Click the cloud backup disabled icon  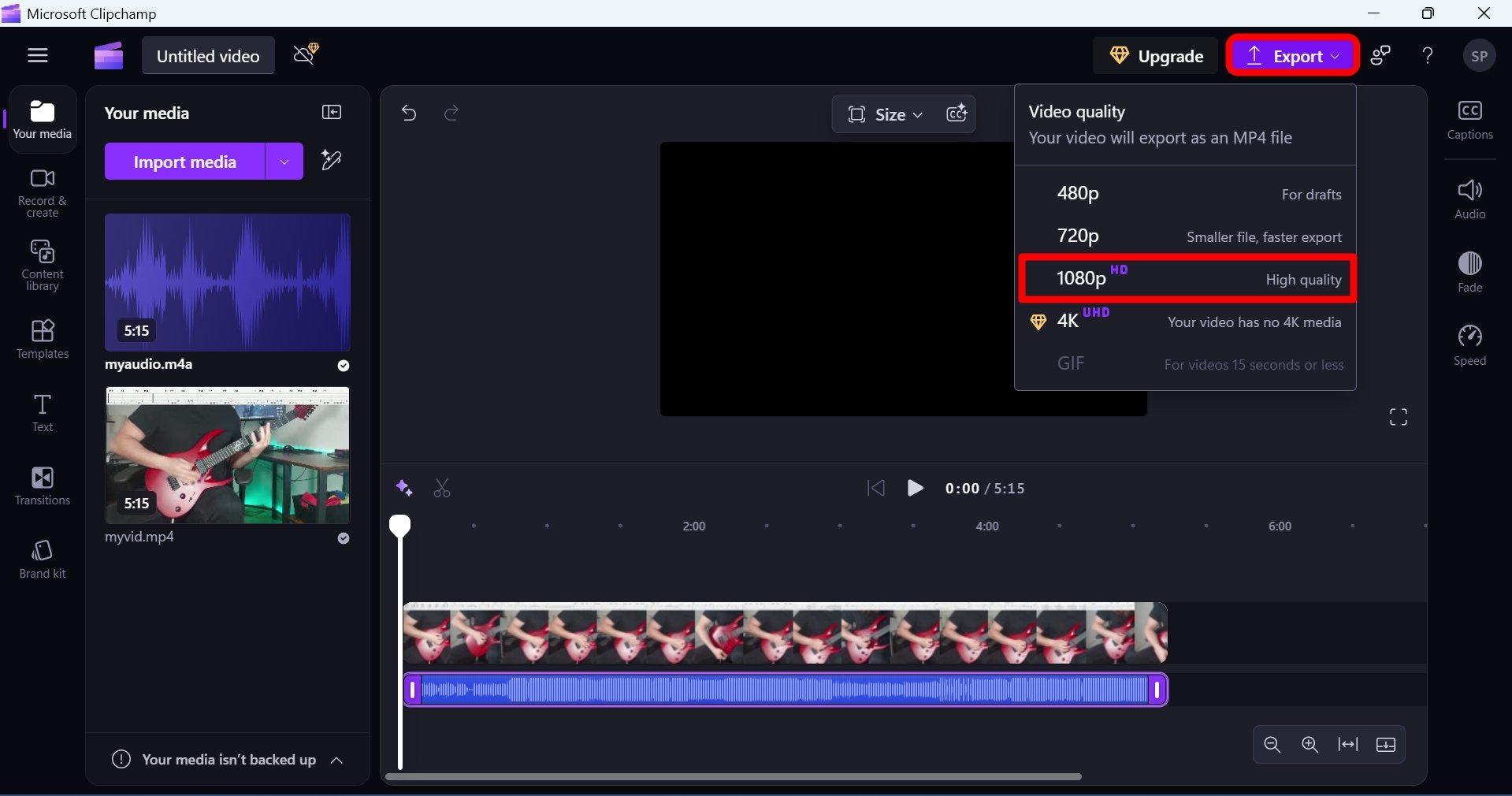[306, 54]
